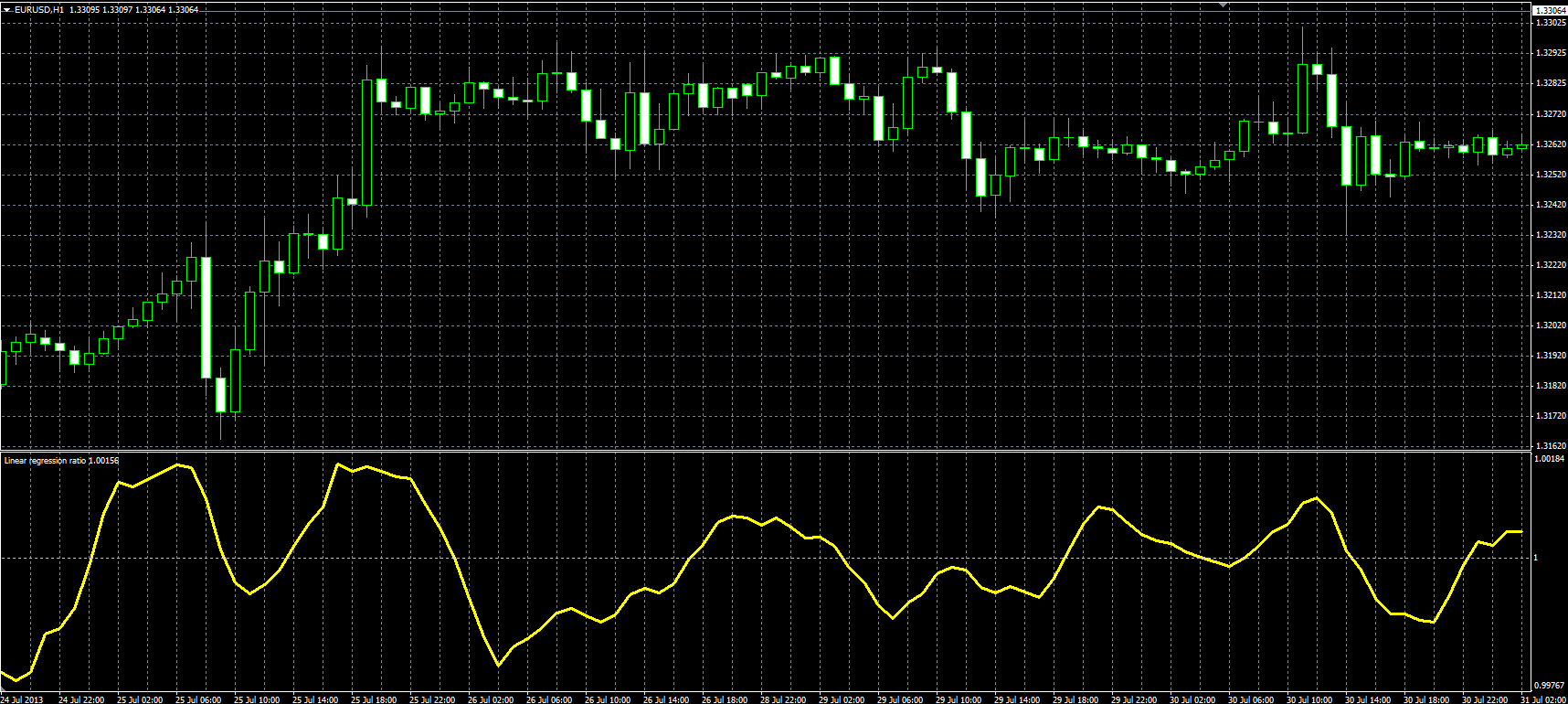Click the '26 Jul 14:00' time axis label
1568x704 pixels.
(x=666, y=699)
